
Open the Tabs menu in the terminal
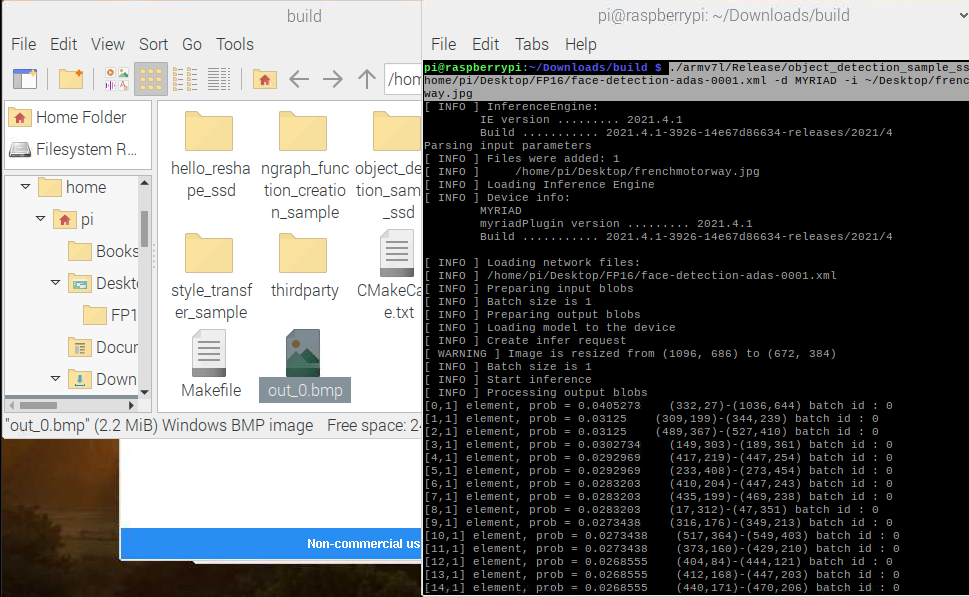(x=531, y=44)
